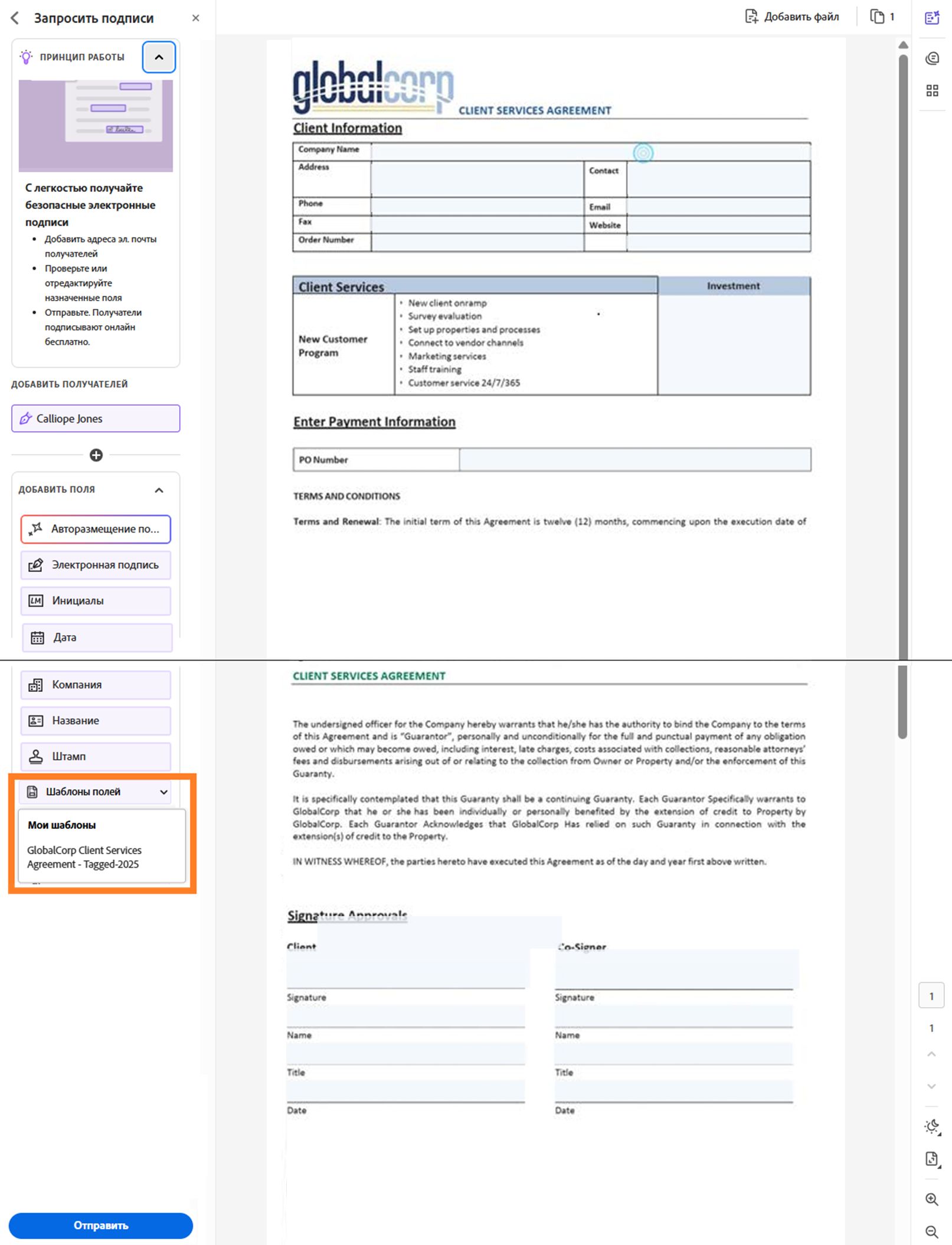Screen dimensions: 952x1245
Task: Click the Phone form field
Action: click(x=477, y=206)
